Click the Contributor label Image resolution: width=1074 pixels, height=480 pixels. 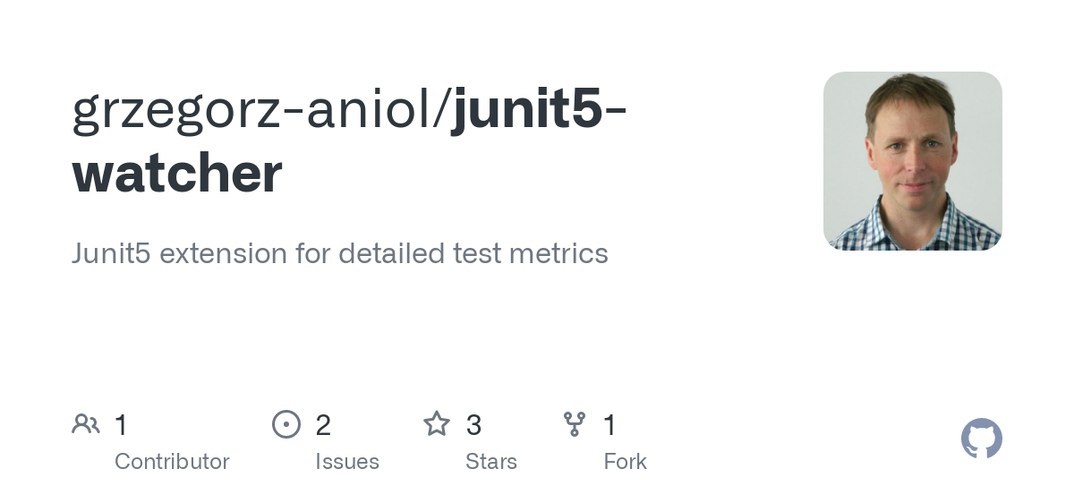pyautogui.click(x=172, y=462)
